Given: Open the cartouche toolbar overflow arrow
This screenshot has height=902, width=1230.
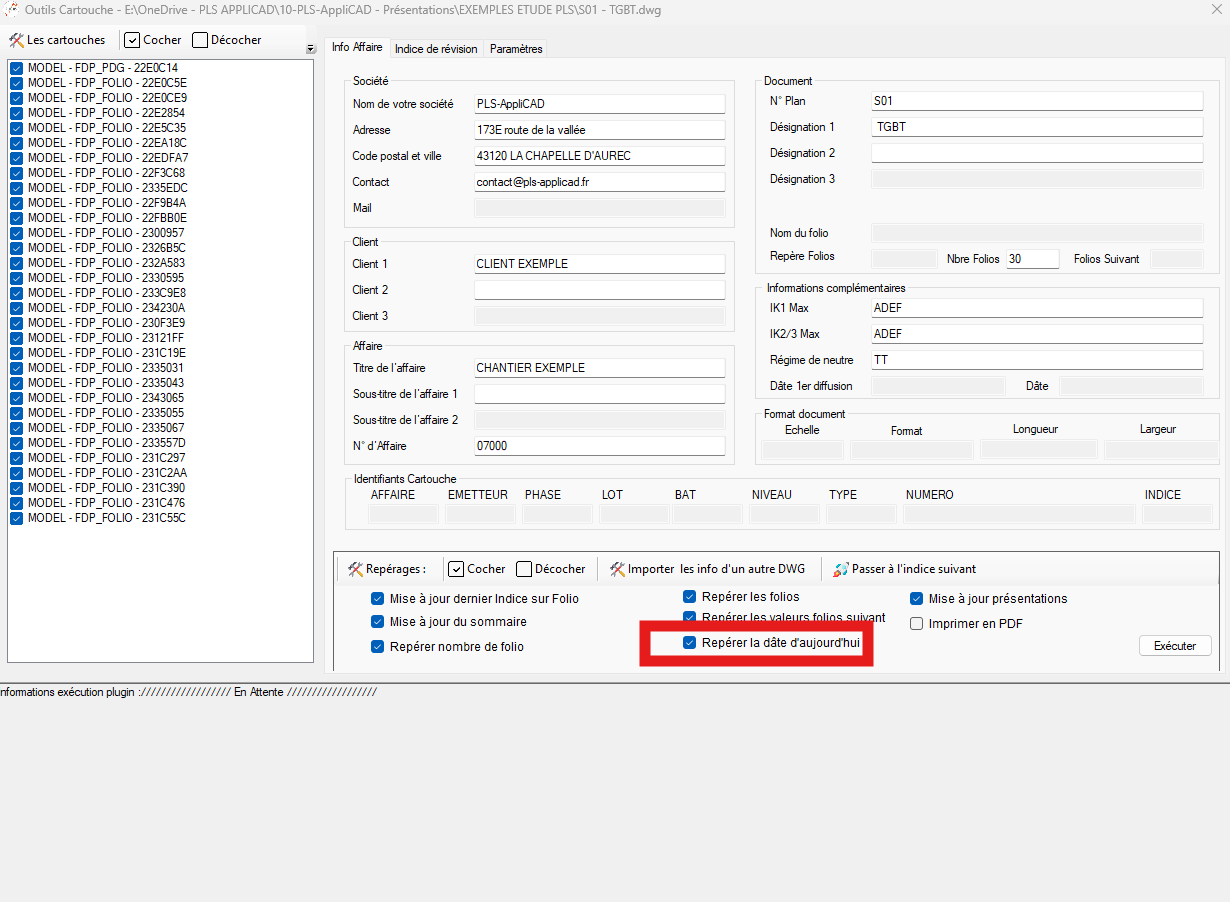Looking at the screenshot, I should [x=310, y=49].
